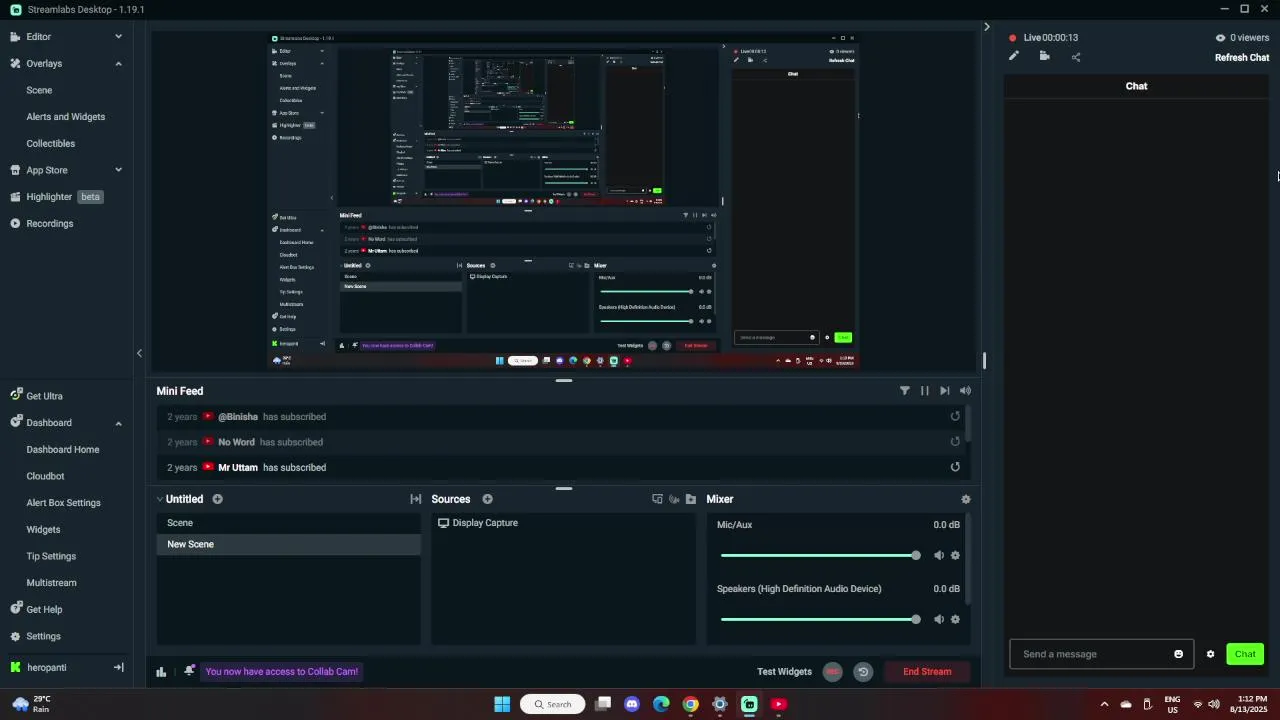Mute the Speakers audio device

pos(939,619)
